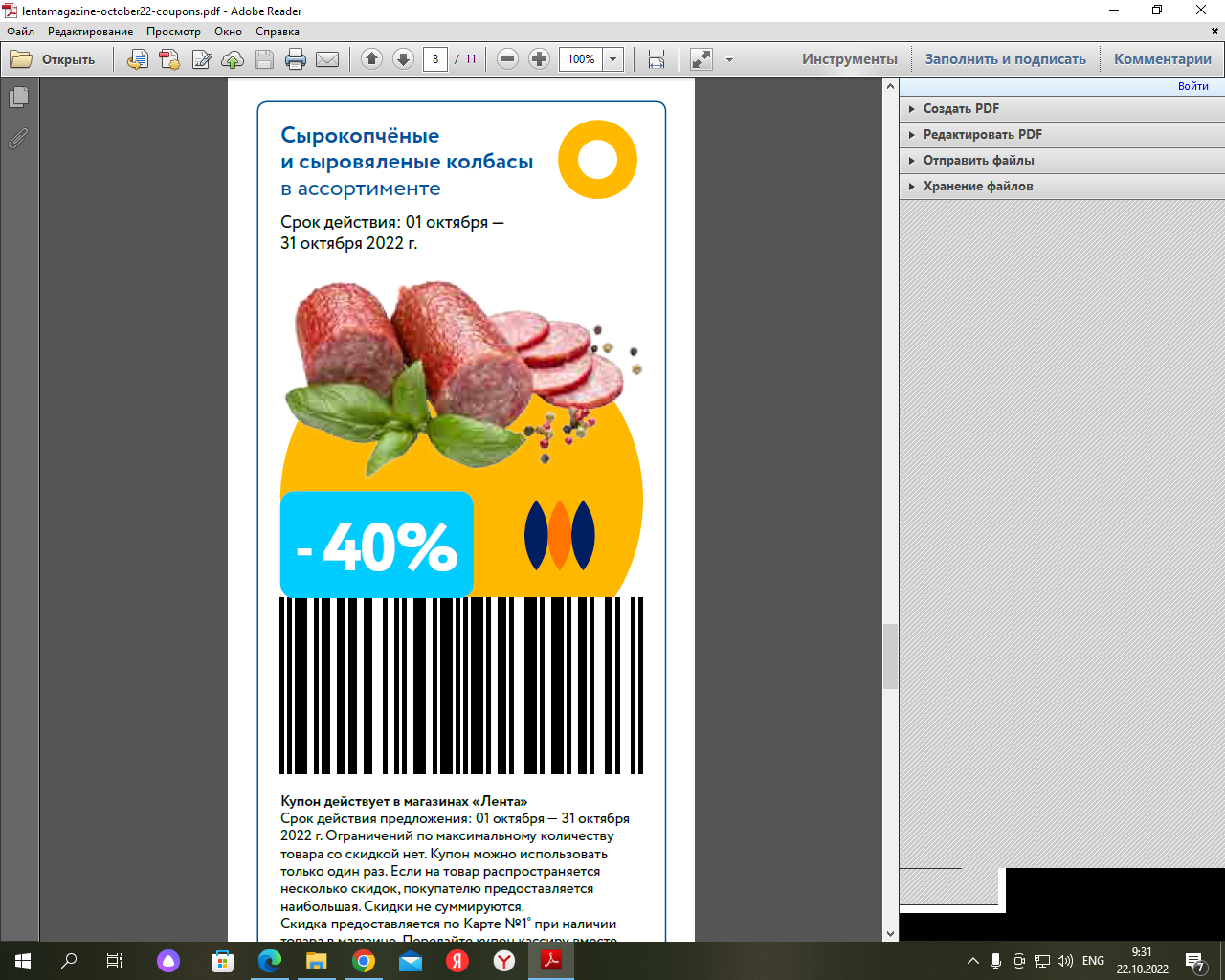Click the coupon heading Сырокопчёные
Viewport: 1225px width, 980px height.
(360, 135)
